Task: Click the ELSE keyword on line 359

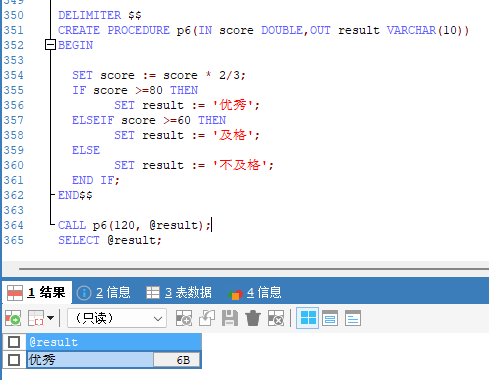Action: (x=86, y=150)
